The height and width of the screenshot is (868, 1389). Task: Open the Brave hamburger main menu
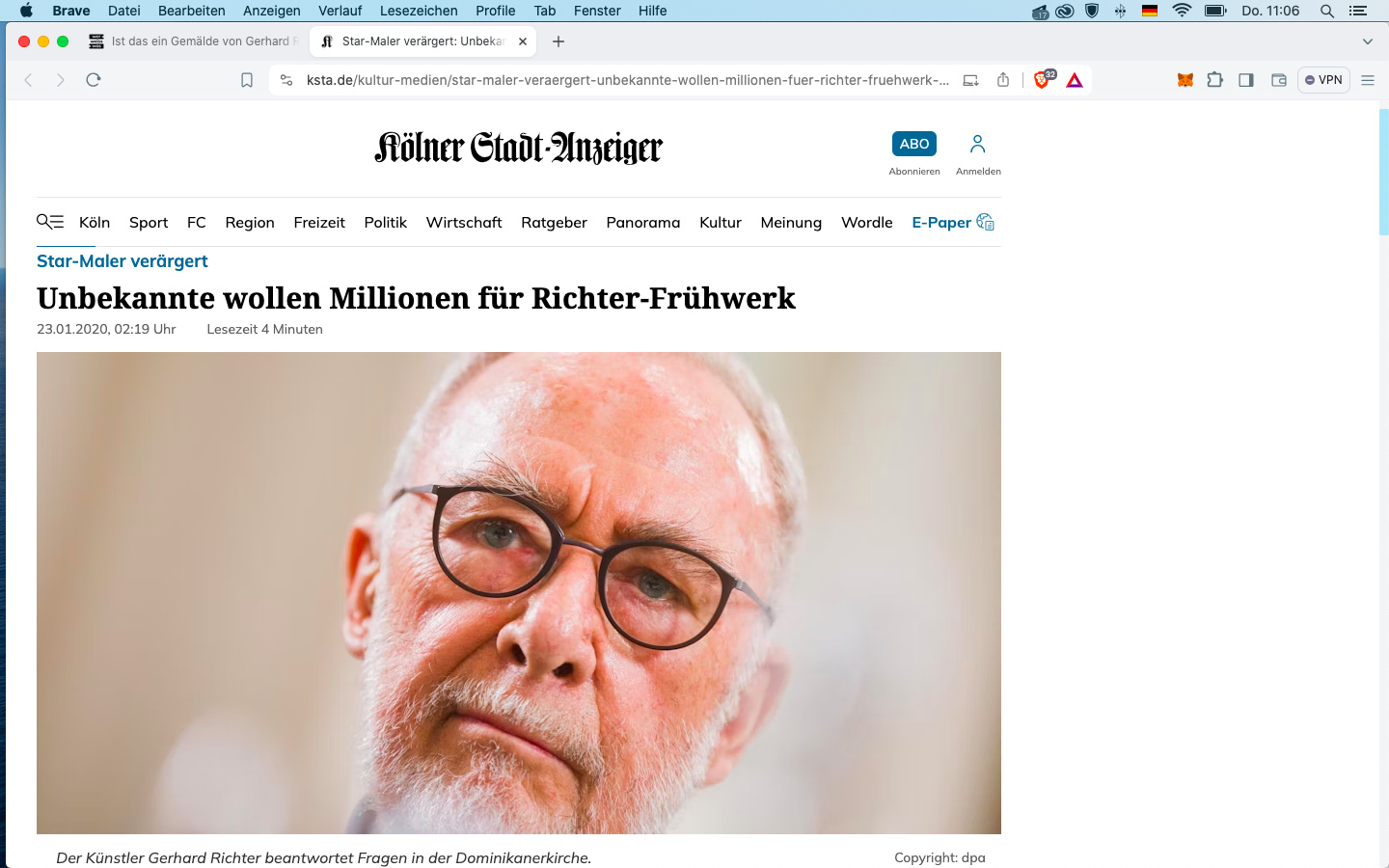click(1368, 80)
